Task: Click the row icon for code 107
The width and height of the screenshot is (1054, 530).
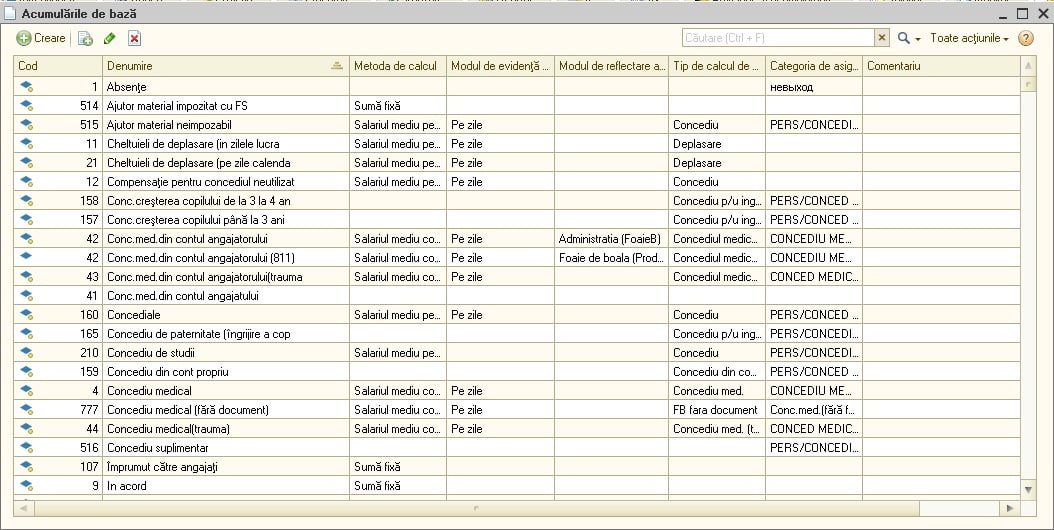Action: pyautogui.click(x=27, y=466)
